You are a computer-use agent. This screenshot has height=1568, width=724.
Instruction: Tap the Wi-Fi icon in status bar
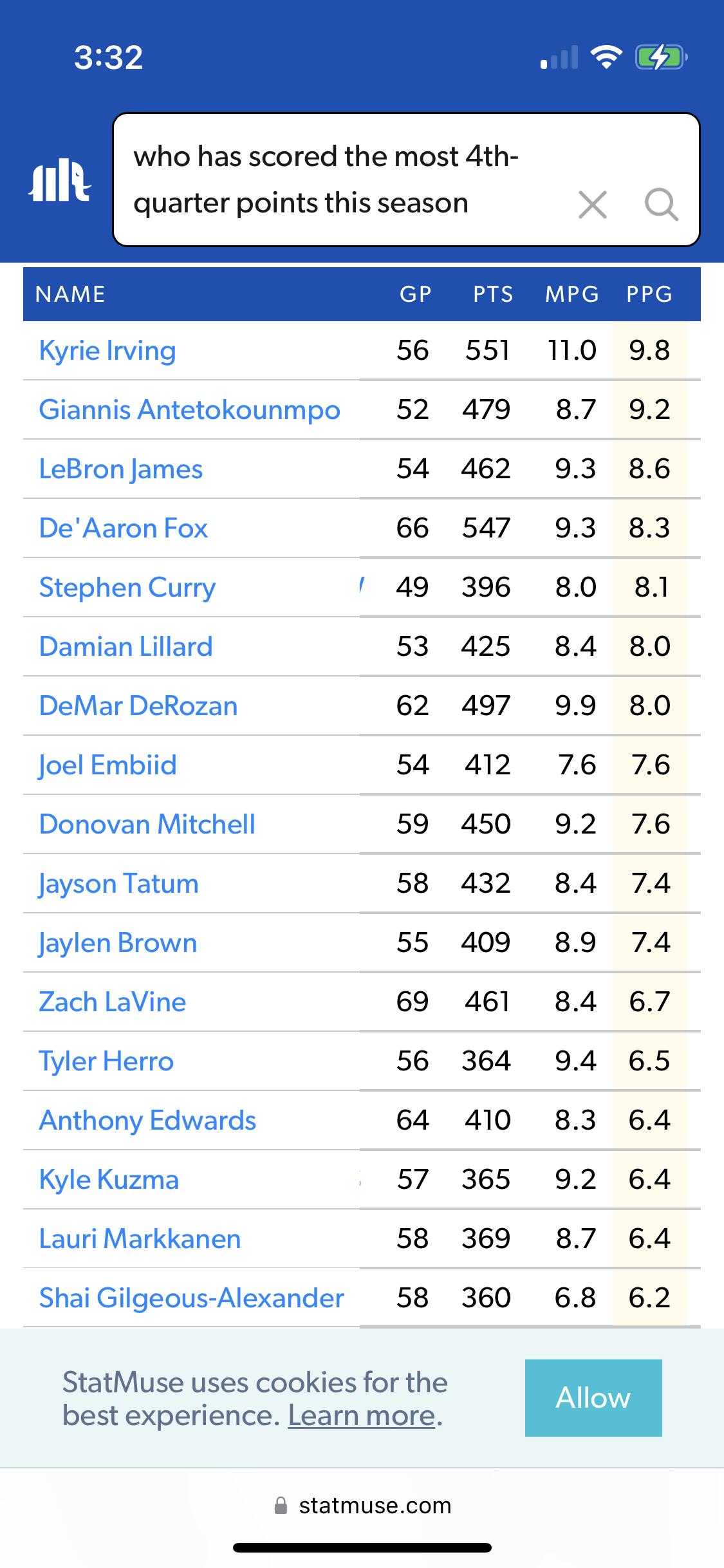[x=606, y=58]
